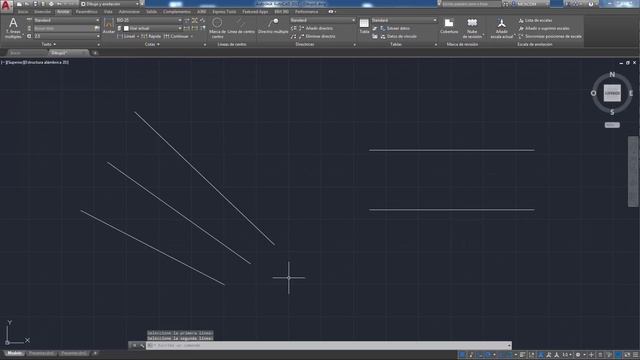Click the ViewCube SUPERIOR face
The width and height of the screenshot is (640, 360).
tap(612, 93)
